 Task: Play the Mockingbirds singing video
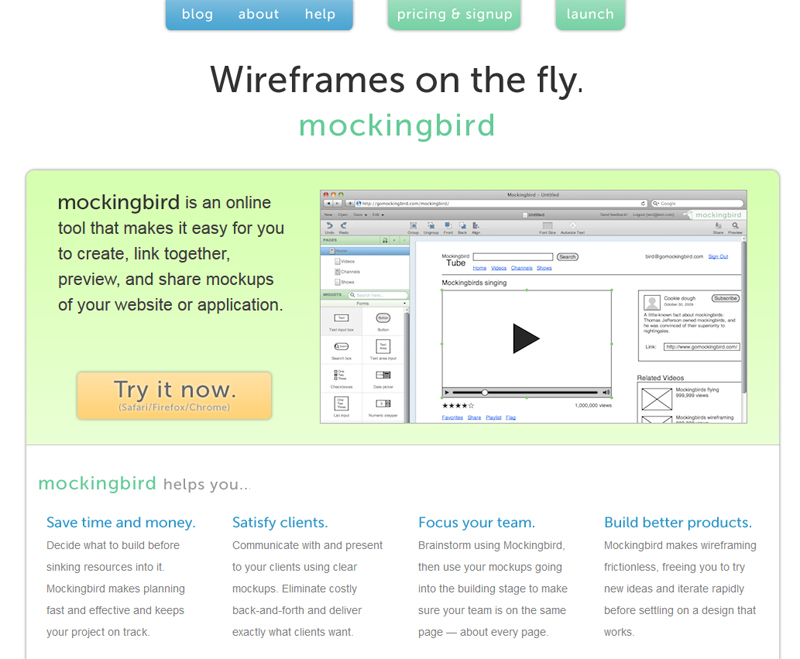(x=525, y=339)
